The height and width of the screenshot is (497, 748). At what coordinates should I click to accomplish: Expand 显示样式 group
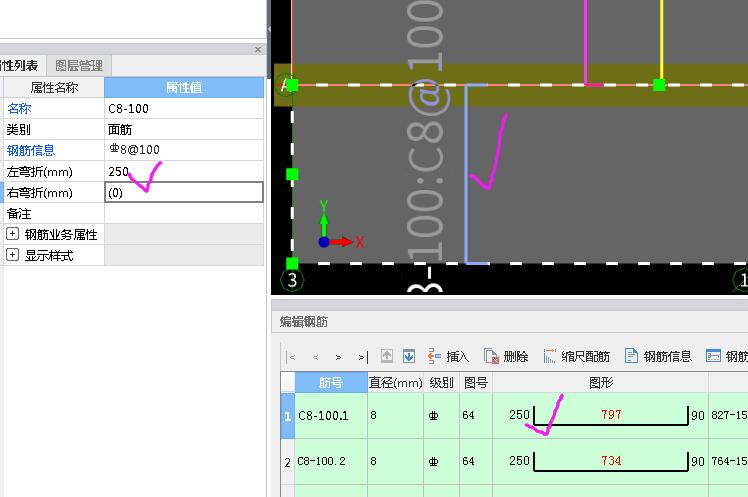pyautogui.click(x=12, y=255)
